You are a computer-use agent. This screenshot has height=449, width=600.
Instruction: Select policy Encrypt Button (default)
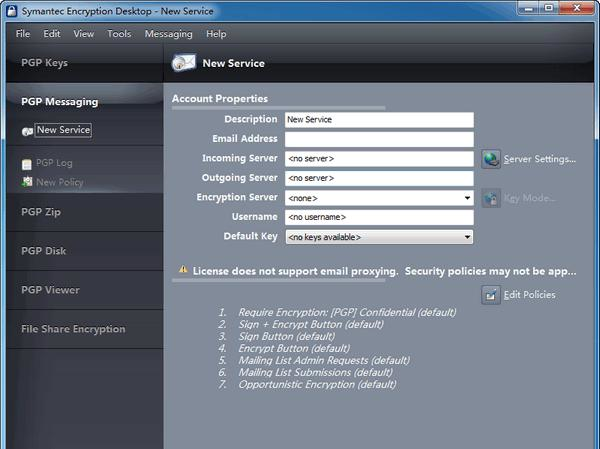[294, 348]
